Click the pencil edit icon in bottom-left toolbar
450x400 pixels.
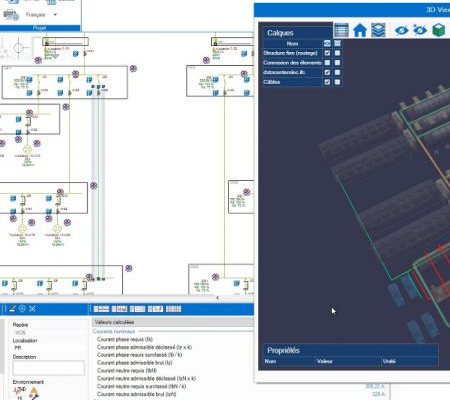coord(12,309)
